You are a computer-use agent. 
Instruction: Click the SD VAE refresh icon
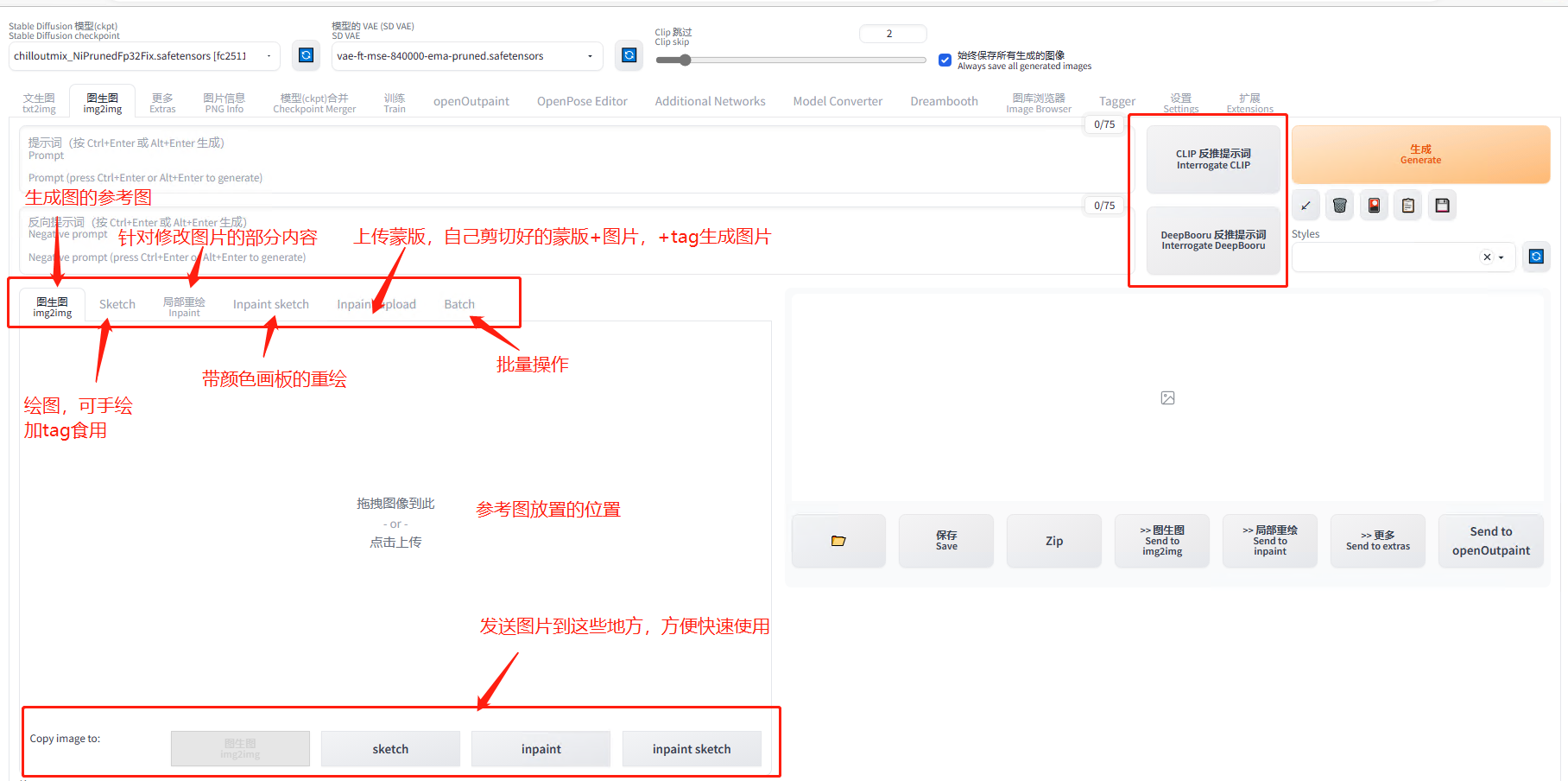[629, 55]
